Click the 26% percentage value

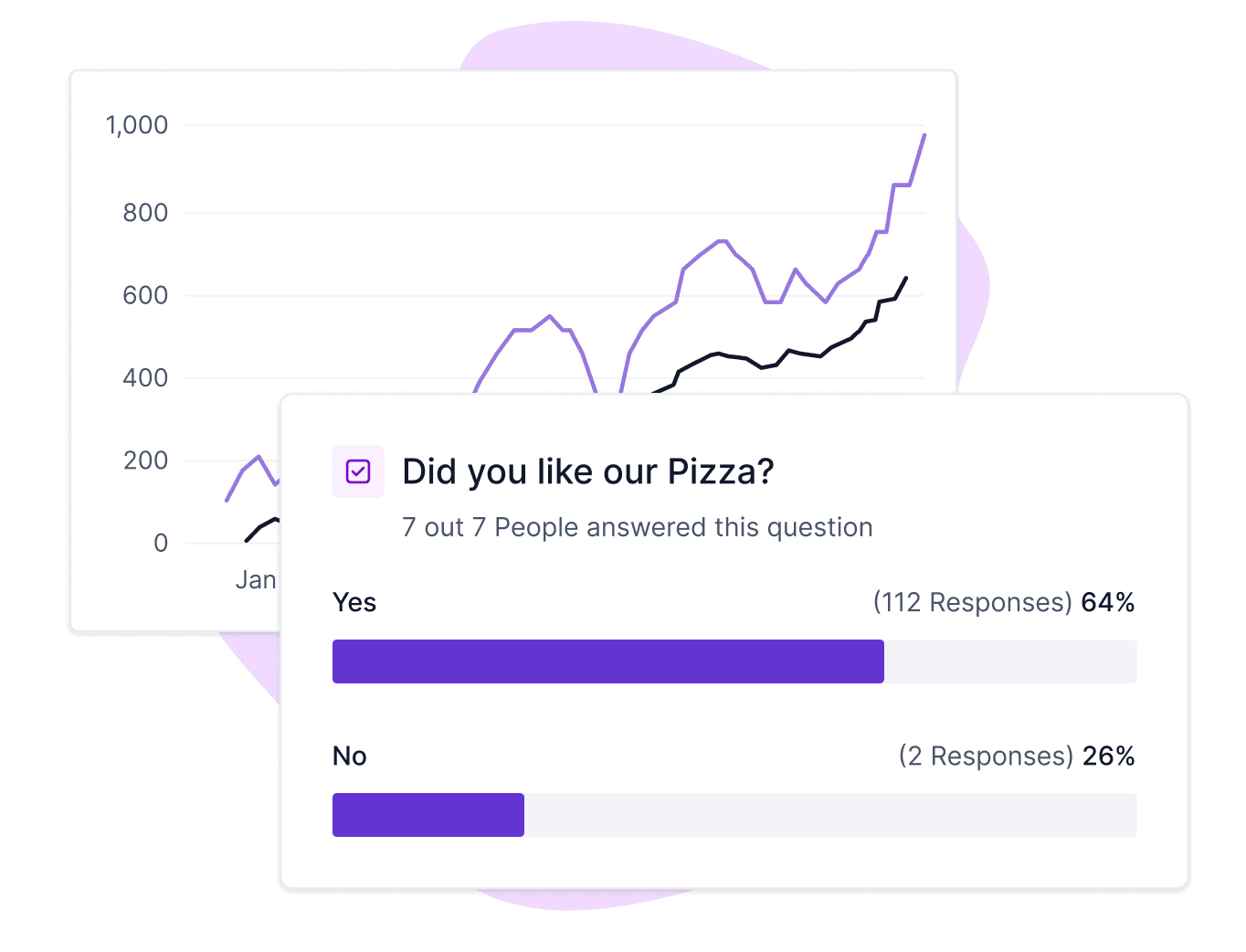tap(1109, 756)
